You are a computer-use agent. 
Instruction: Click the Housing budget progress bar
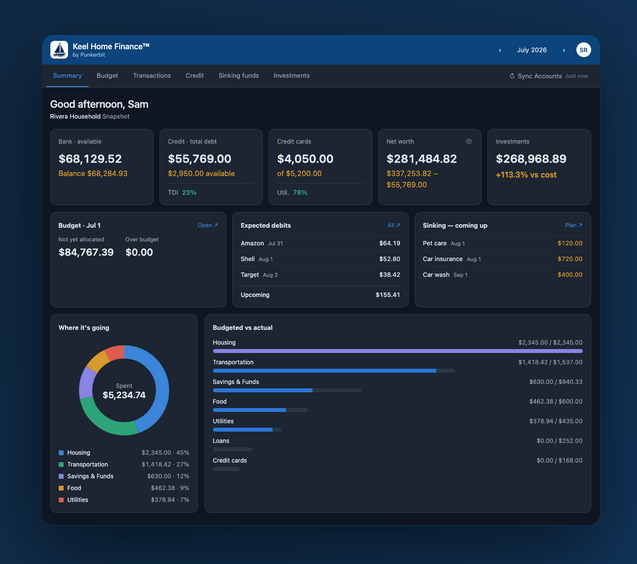point(398,351)
